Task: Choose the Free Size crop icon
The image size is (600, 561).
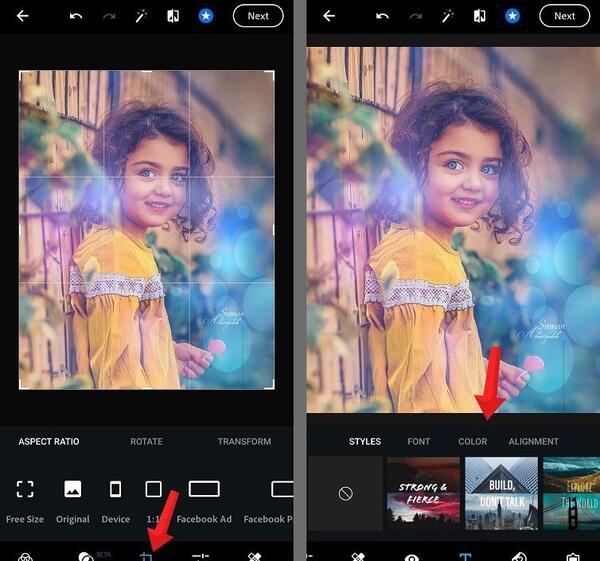Action: [25, 489]
